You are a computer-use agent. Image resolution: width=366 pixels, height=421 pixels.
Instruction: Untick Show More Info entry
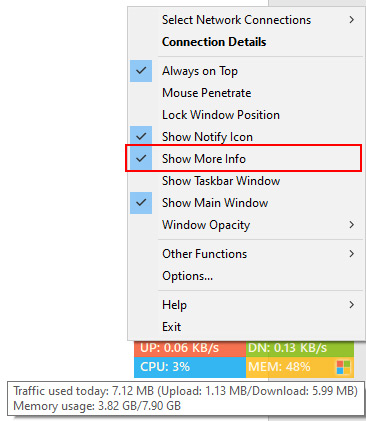pos(246,159)
